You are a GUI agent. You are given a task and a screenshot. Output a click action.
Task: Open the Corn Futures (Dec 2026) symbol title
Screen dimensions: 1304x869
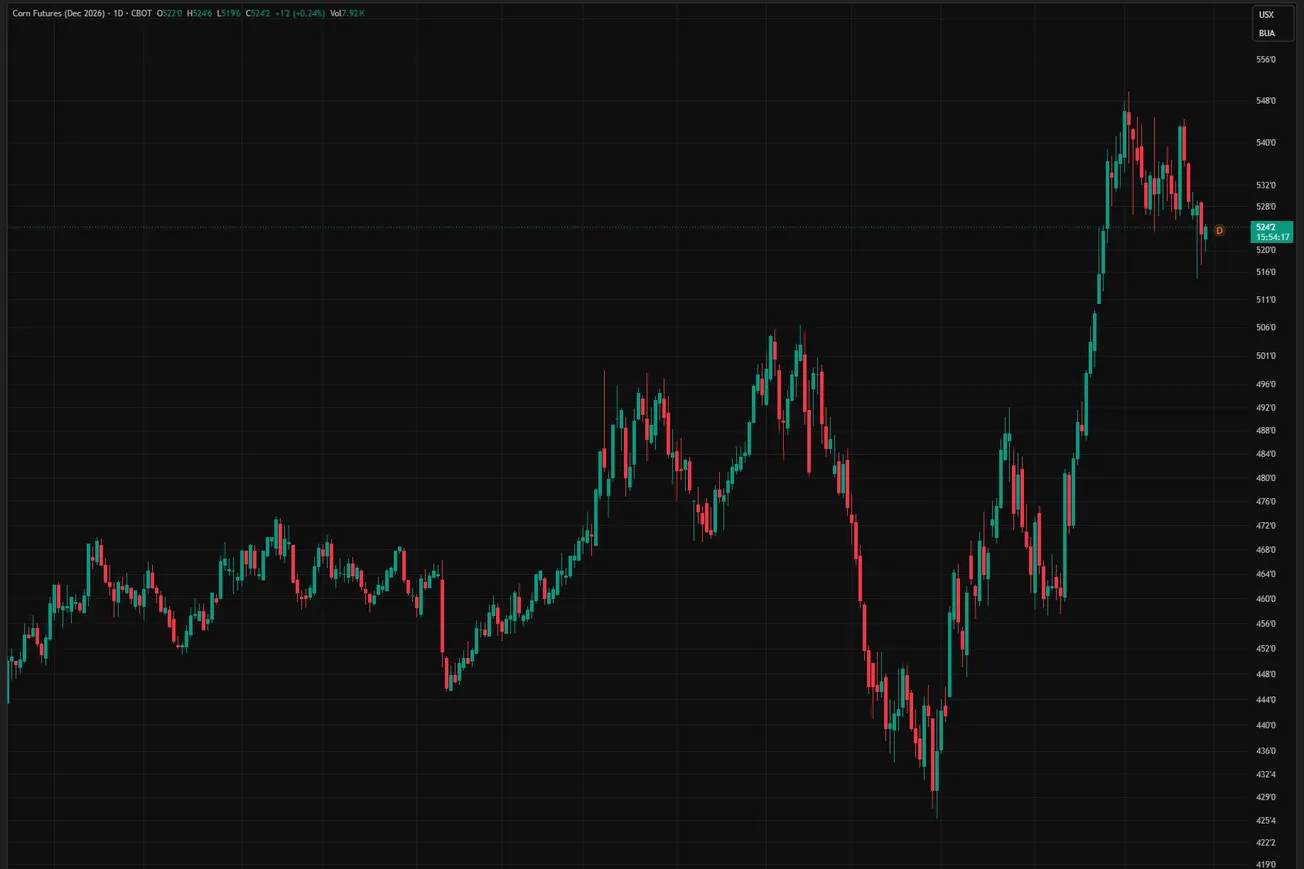pos(58,14)
